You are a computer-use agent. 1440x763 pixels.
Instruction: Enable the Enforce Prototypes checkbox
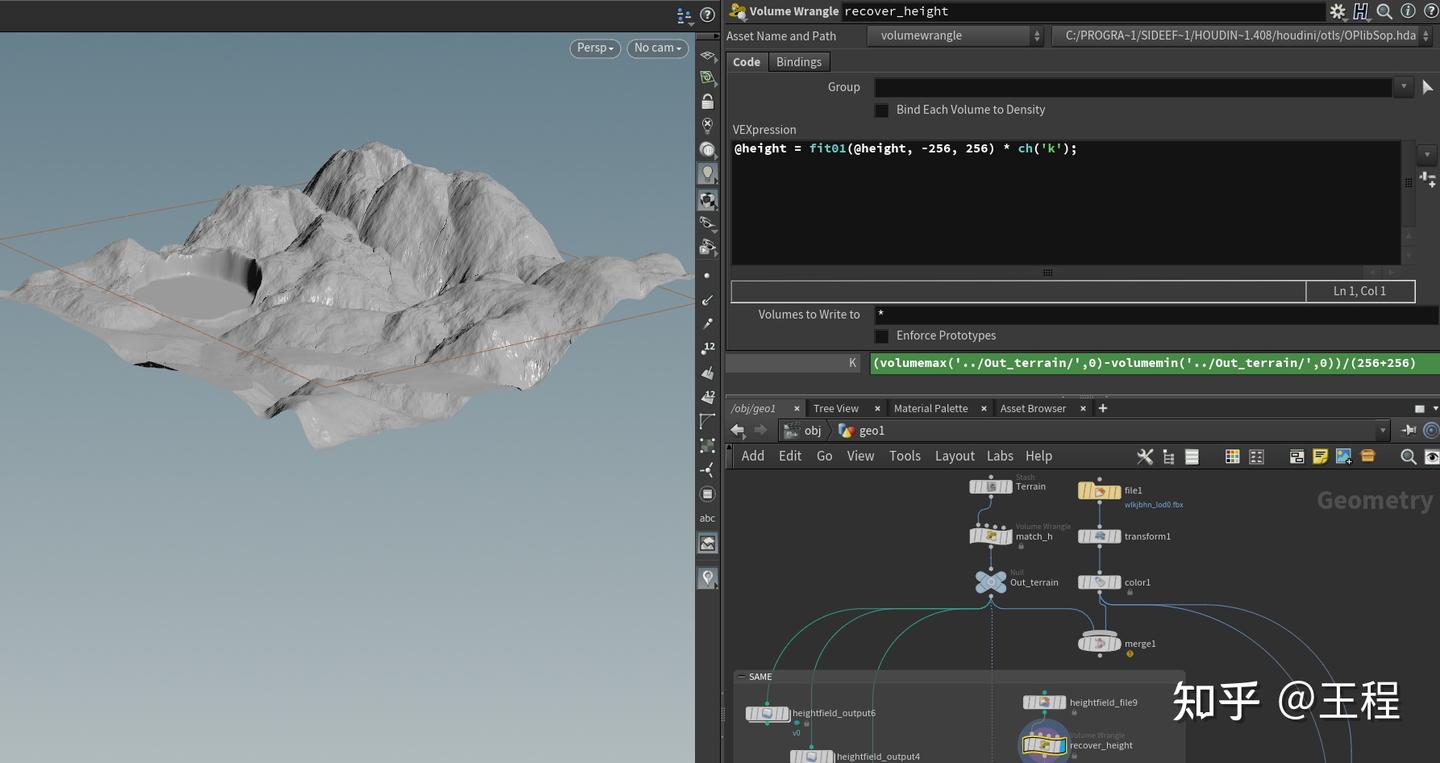click(881, 336)
